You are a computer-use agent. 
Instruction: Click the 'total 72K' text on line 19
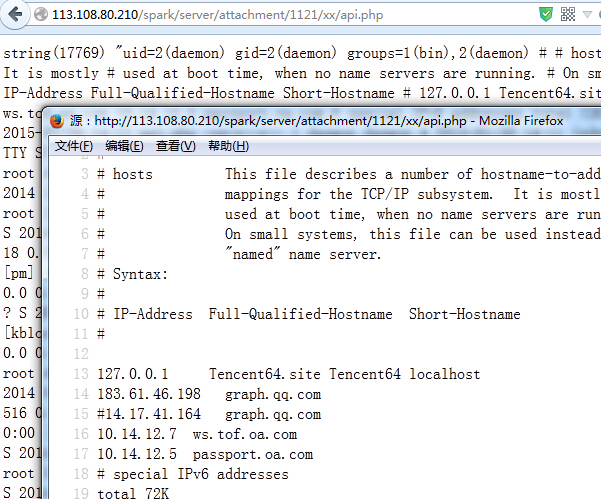(133, 493)
